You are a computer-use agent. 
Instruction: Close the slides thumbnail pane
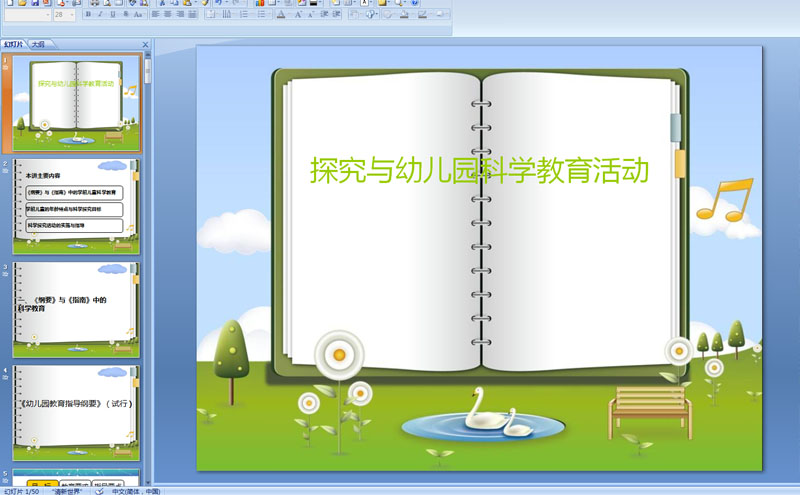click(145, 45)
